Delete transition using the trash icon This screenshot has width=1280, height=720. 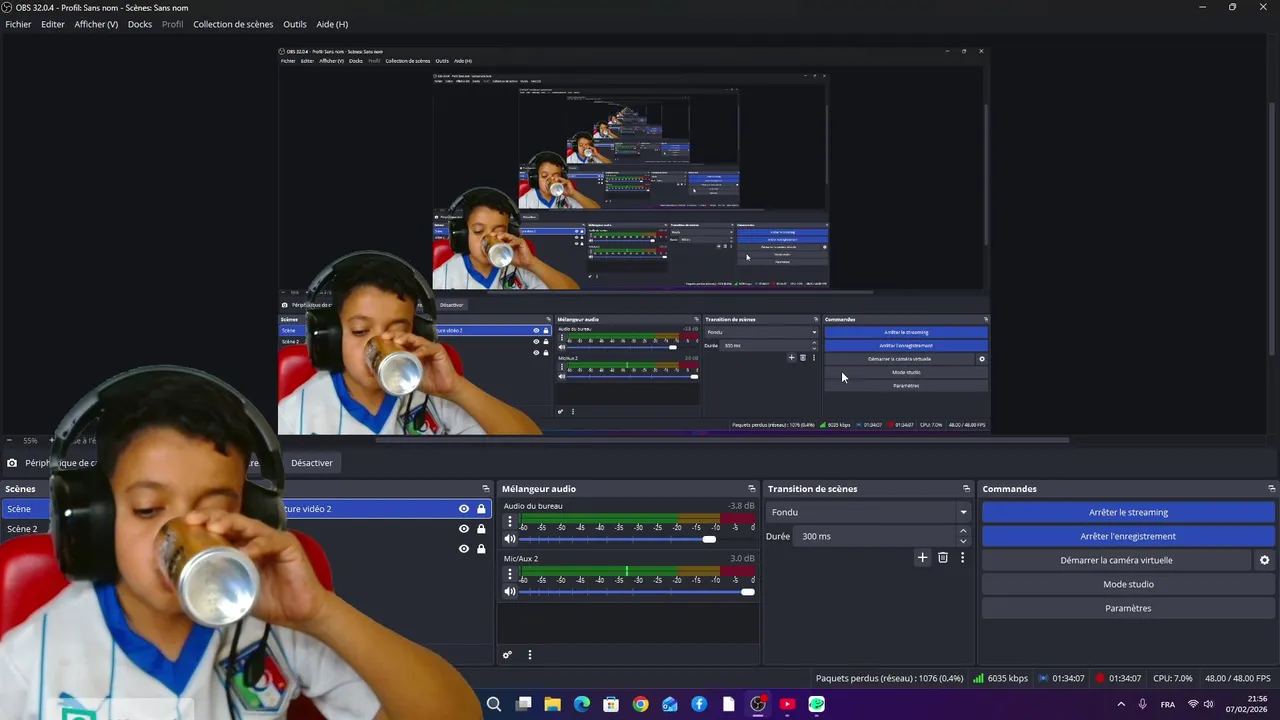942,558
